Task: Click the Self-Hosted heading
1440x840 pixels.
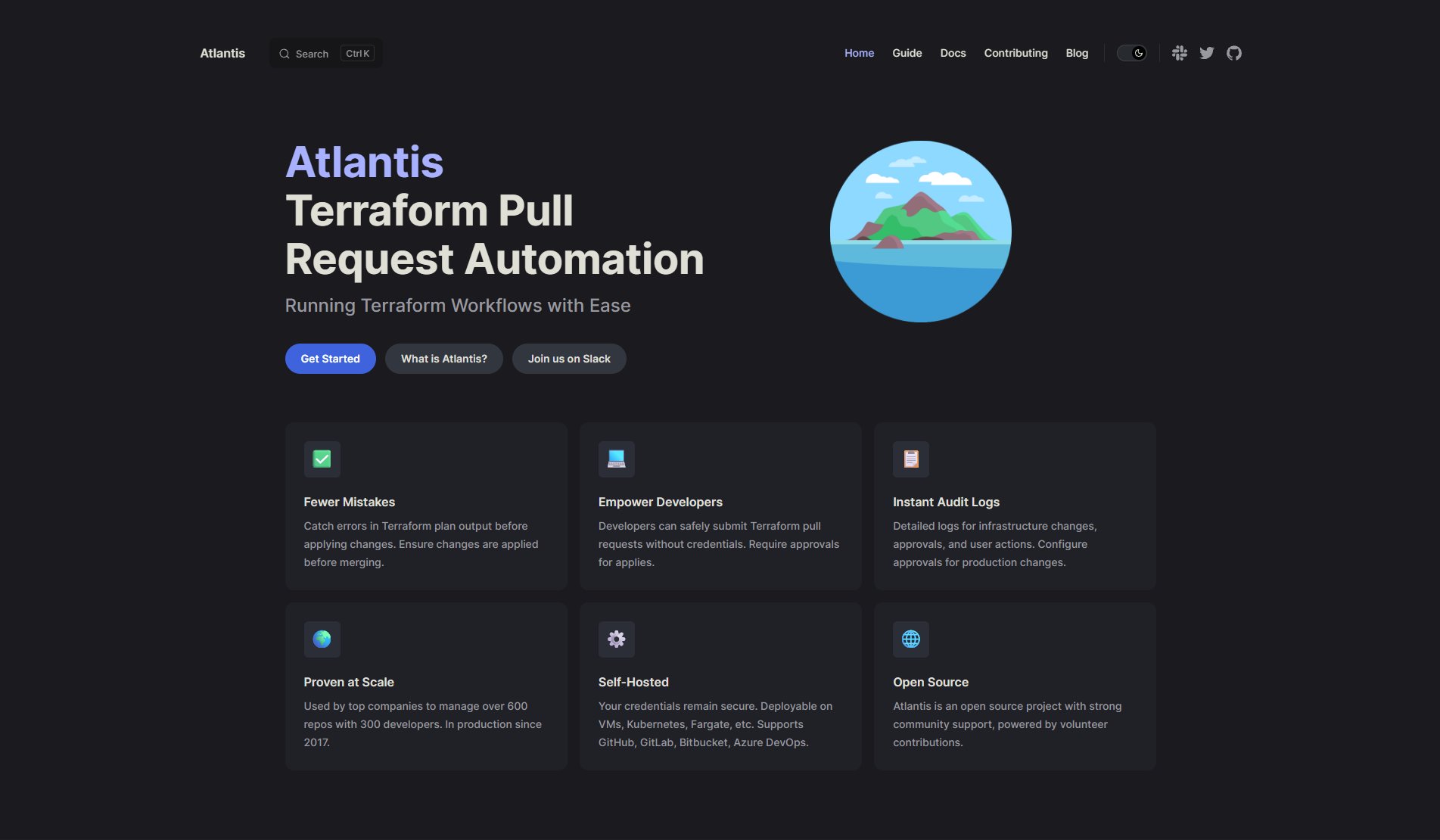Action: (x=633, y=682)
